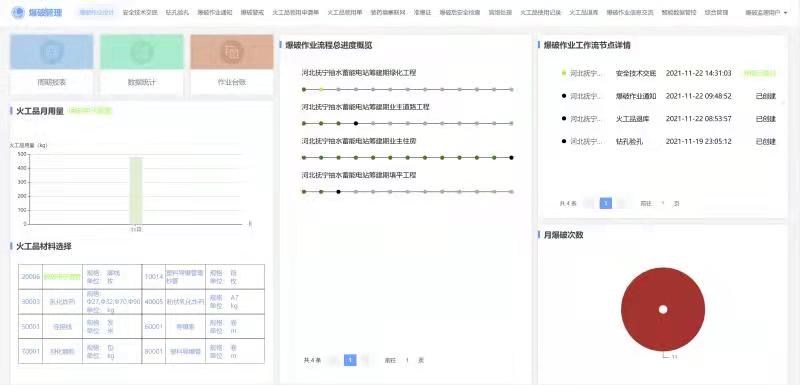
Task: Select the 安全技术交底 menu item
Action: (140, 12)
